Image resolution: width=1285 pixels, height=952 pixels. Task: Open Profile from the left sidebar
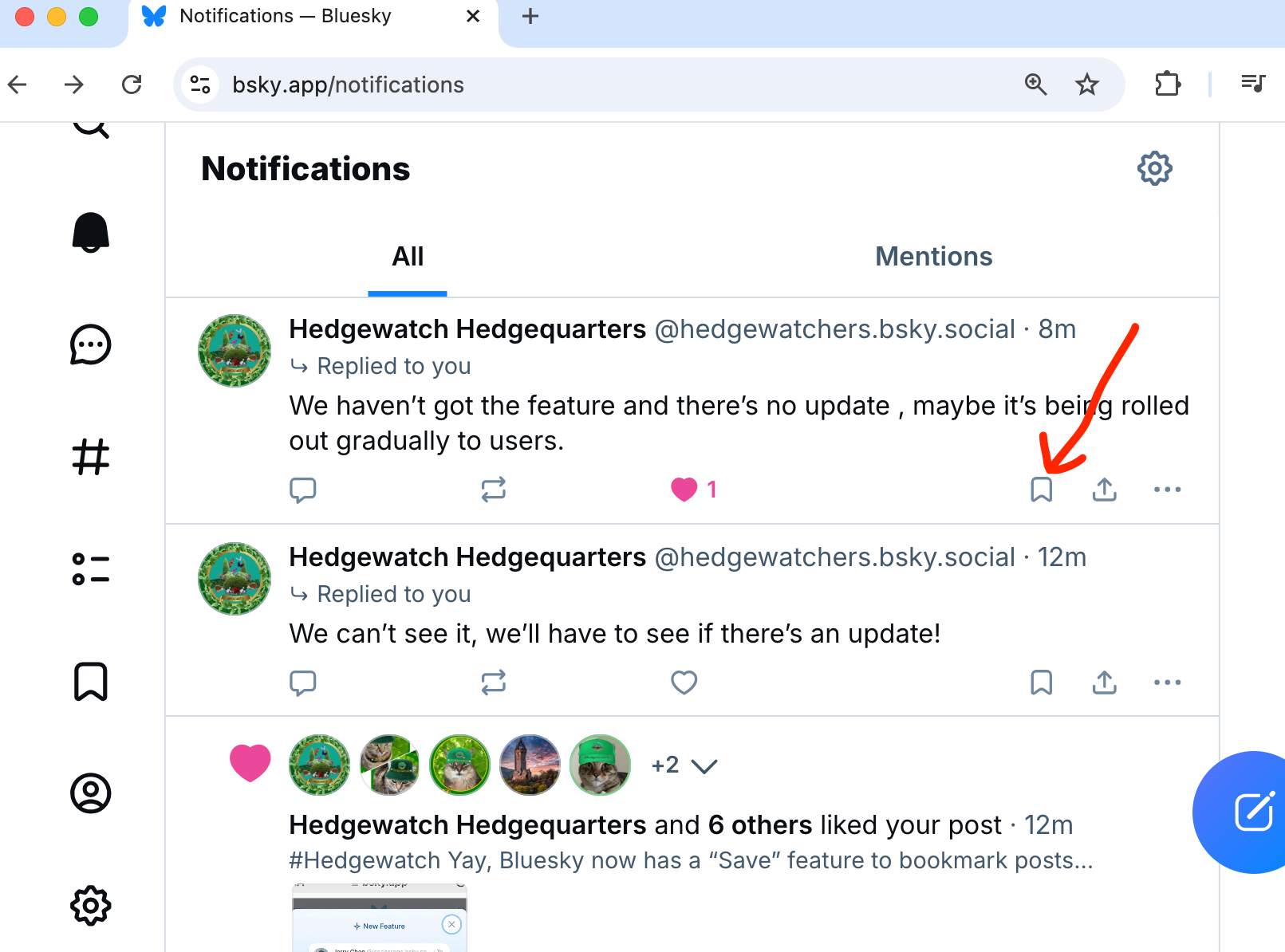91,793
